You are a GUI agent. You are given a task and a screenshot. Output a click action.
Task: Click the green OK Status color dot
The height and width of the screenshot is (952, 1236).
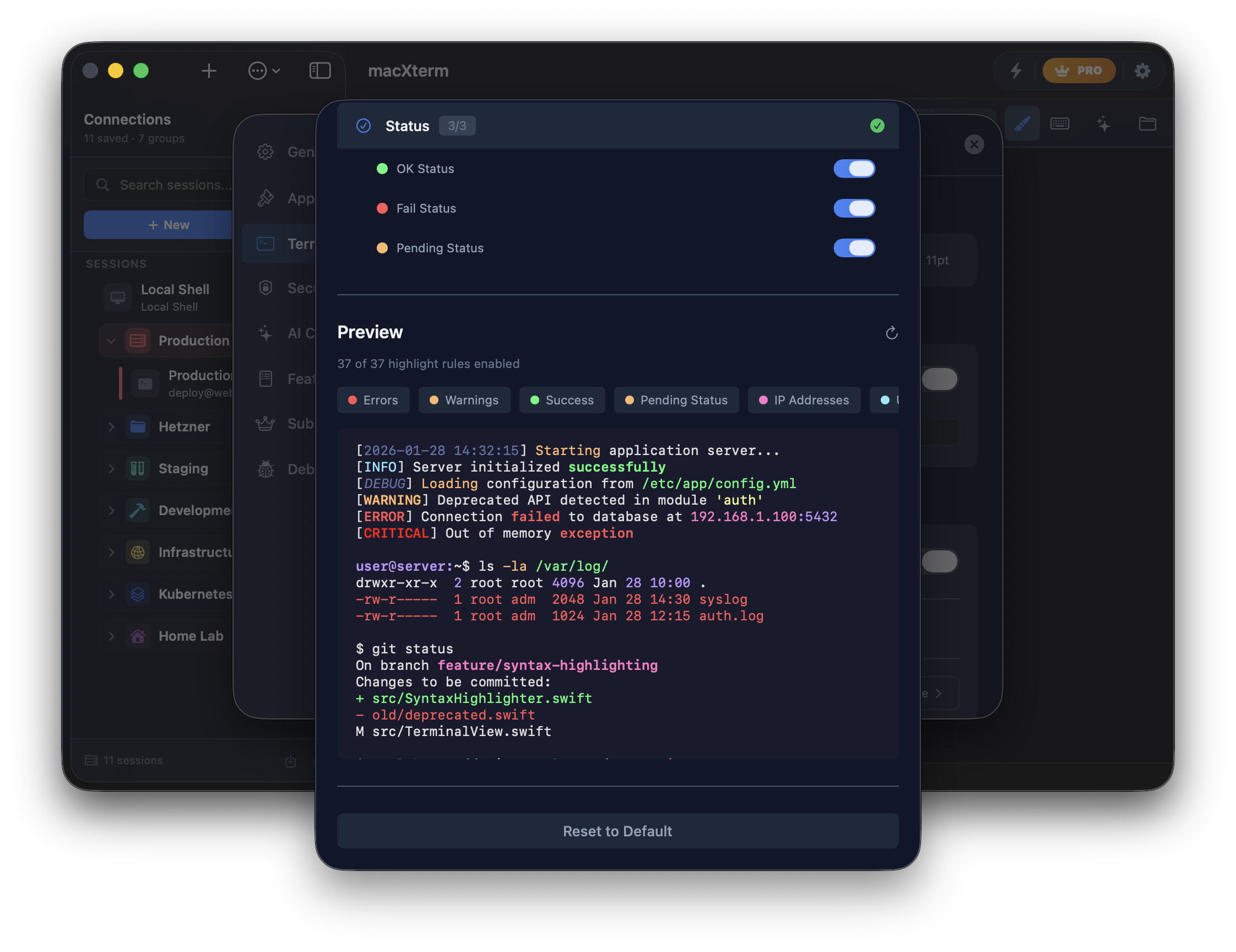pyautogui.click(x=382, y=169)
